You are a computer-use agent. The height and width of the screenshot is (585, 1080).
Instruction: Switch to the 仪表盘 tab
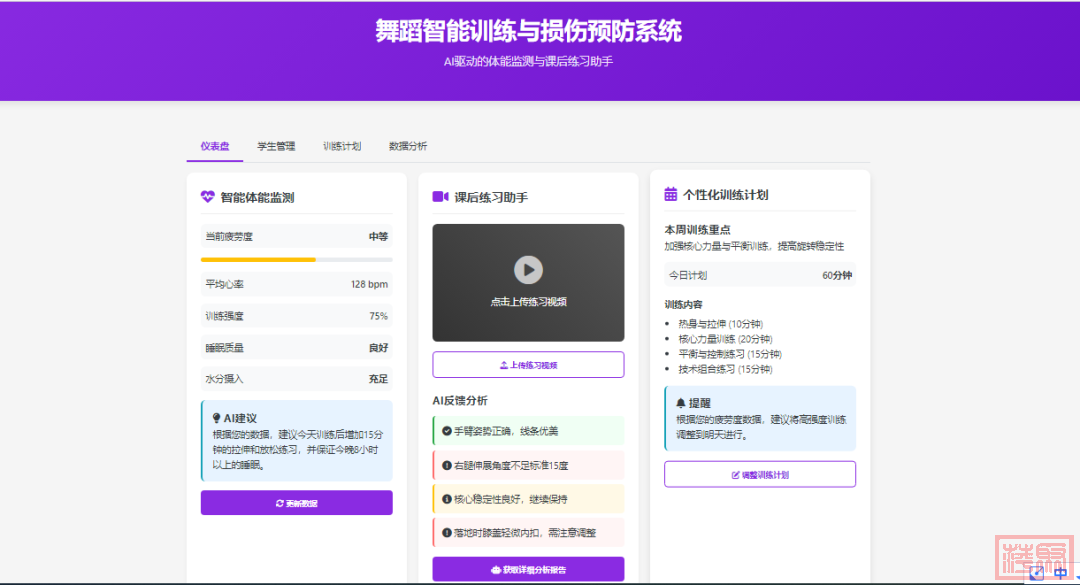pyautogui.click(x=214, y=146)
